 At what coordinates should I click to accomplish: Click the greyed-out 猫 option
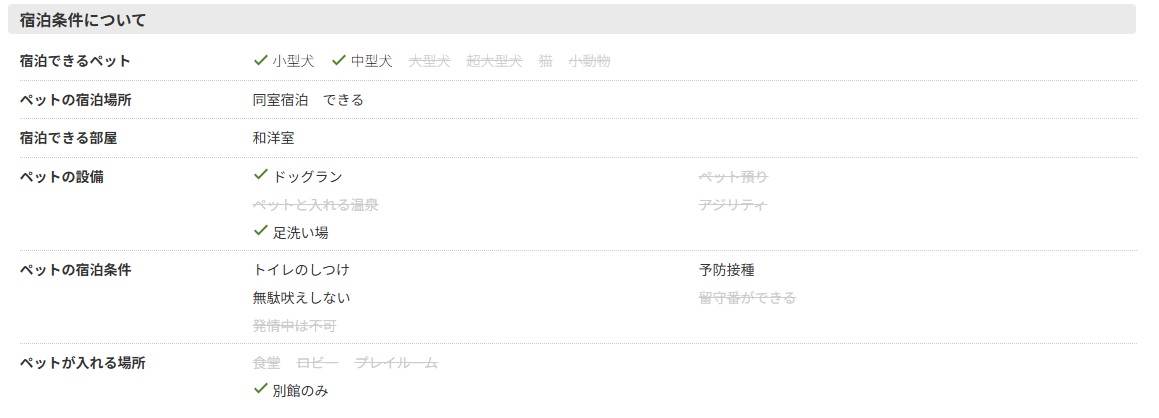[545, 61]
